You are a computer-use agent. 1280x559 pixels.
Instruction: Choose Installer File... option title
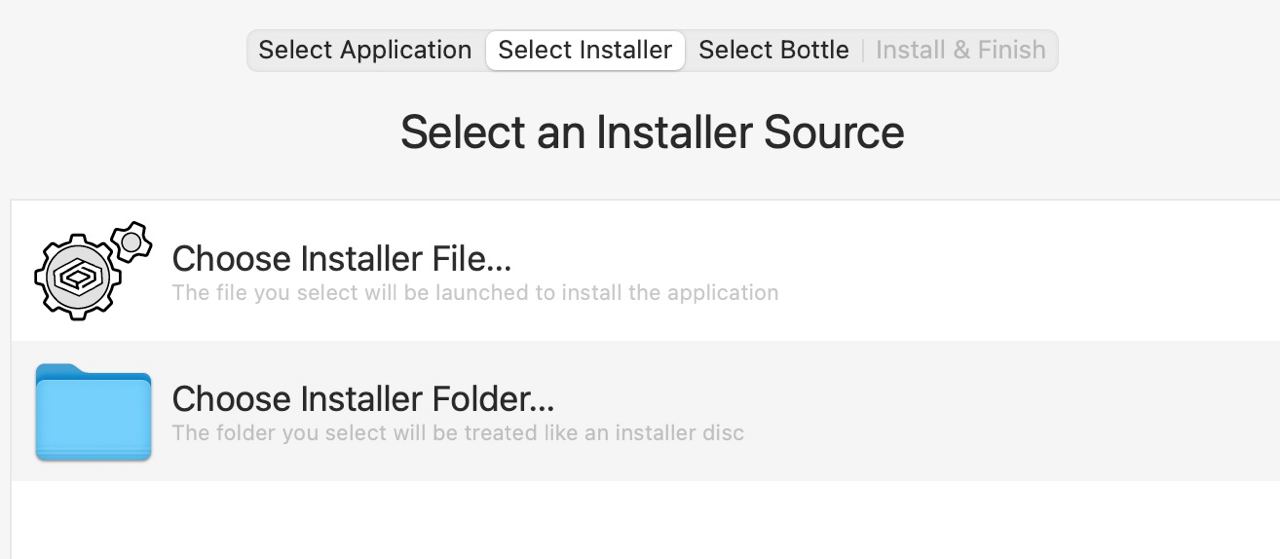pos(342,259)
